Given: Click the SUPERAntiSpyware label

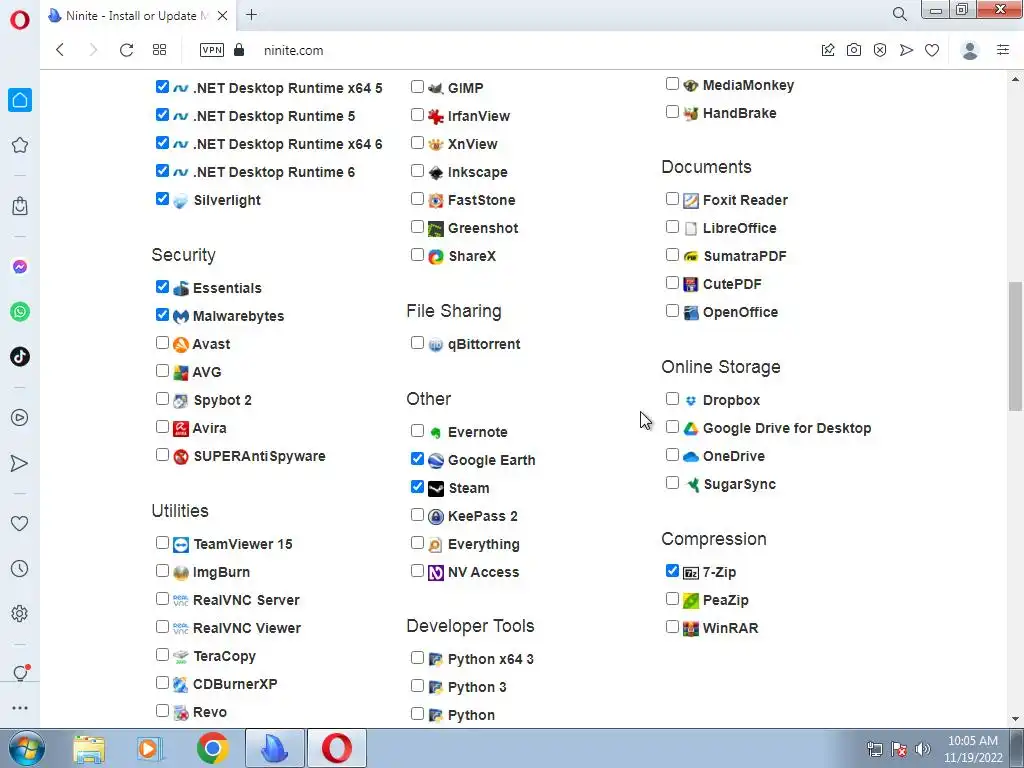Looking at the screenshot, I should (x=259, y=456).
